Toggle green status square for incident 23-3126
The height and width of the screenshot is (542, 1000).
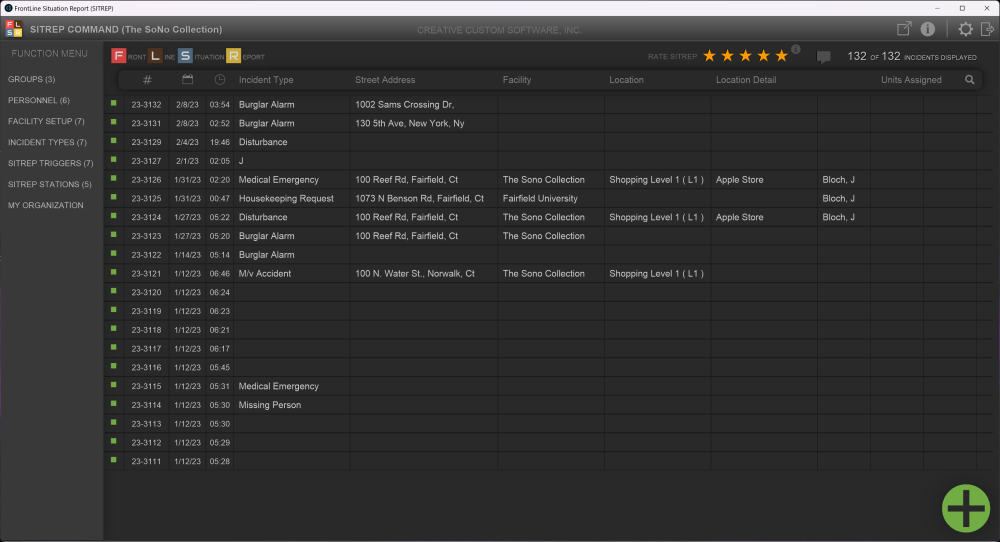coord(114,180)
